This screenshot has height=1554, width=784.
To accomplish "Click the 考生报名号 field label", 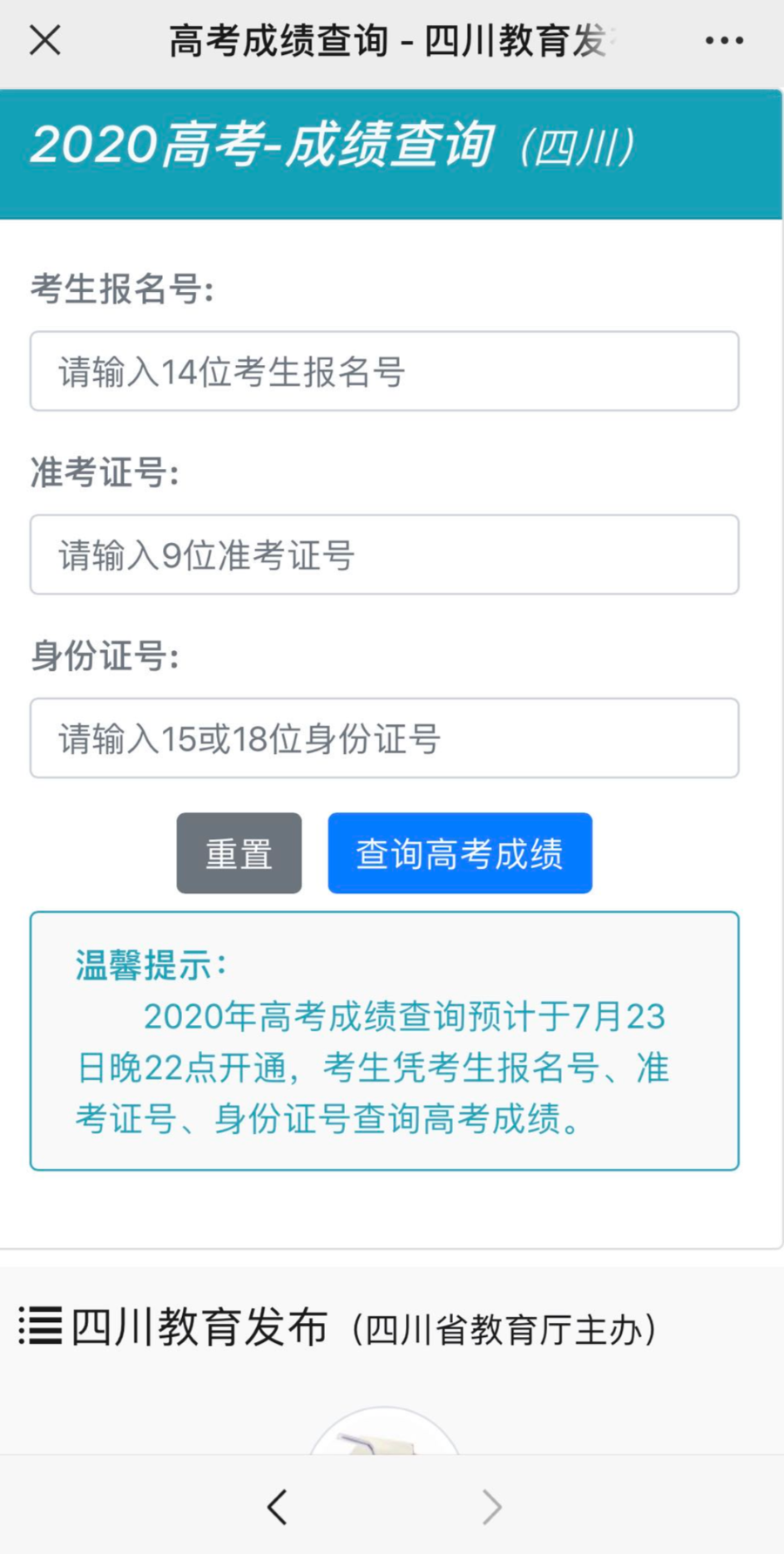I will click(122, 288).
